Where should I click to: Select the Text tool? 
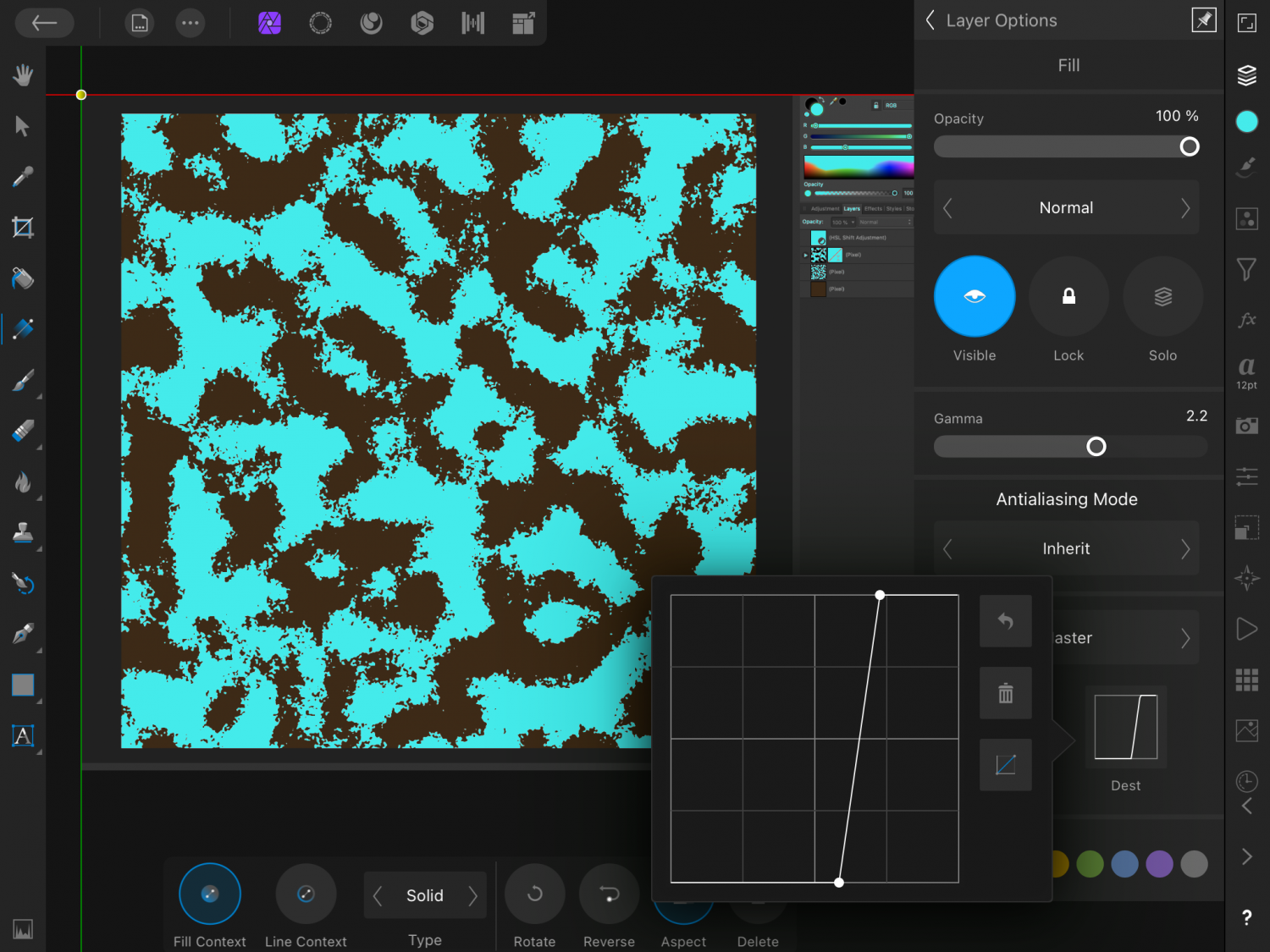tap(23, 736)
